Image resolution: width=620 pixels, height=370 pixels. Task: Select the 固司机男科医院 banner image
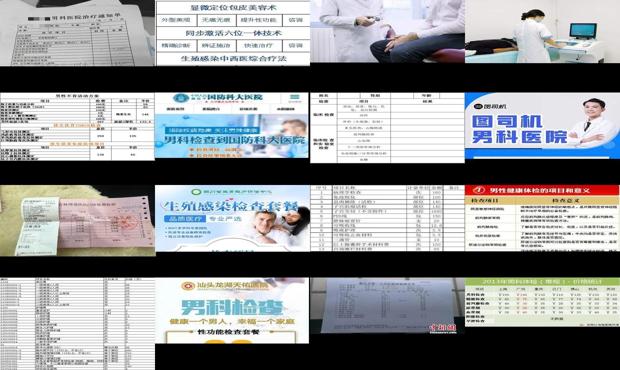(542, 126)
